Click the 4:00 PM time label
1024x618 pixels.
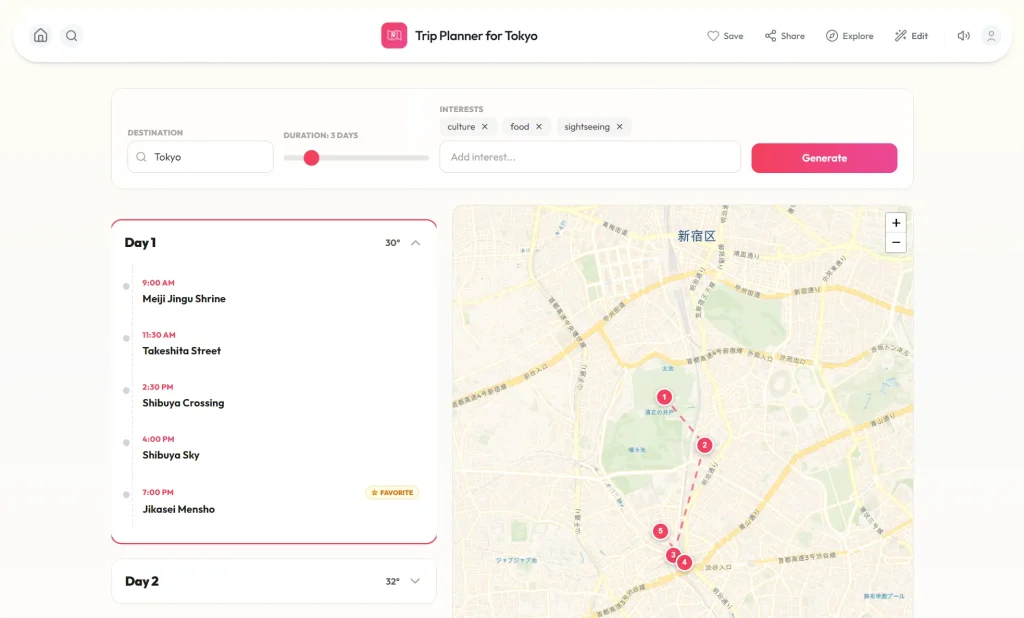[x=158, y=440]
